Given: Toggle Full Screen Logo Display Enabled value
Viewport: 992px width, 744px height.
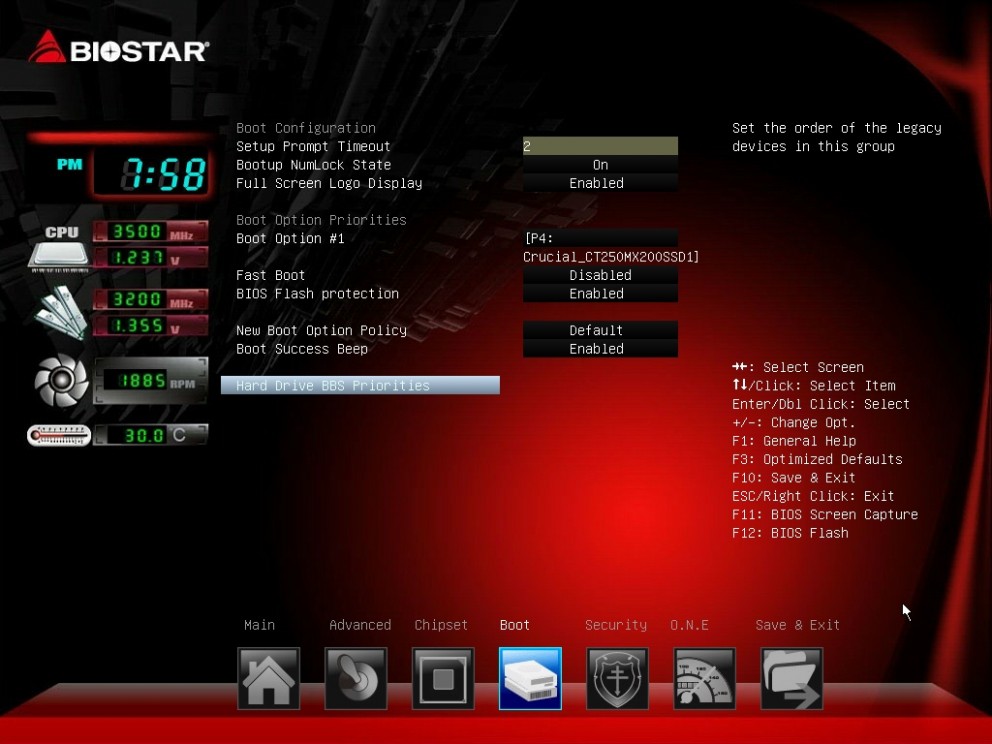Looking at the screenshot, I should point(600,184).
